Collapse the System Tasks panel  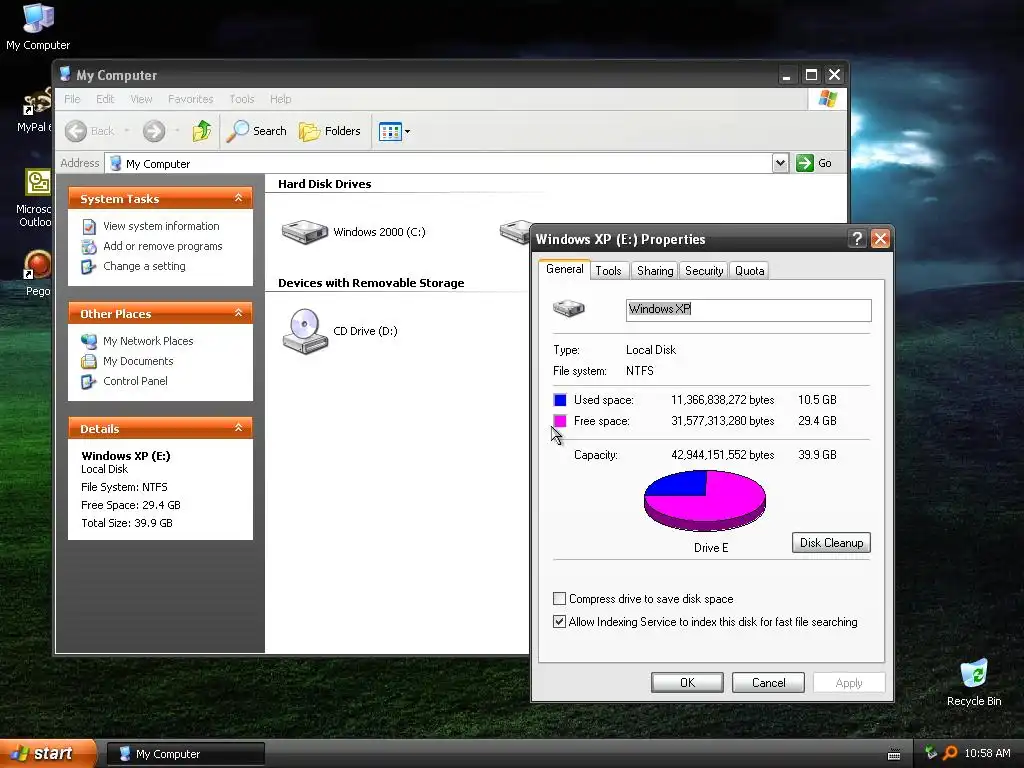coord(238,198)
